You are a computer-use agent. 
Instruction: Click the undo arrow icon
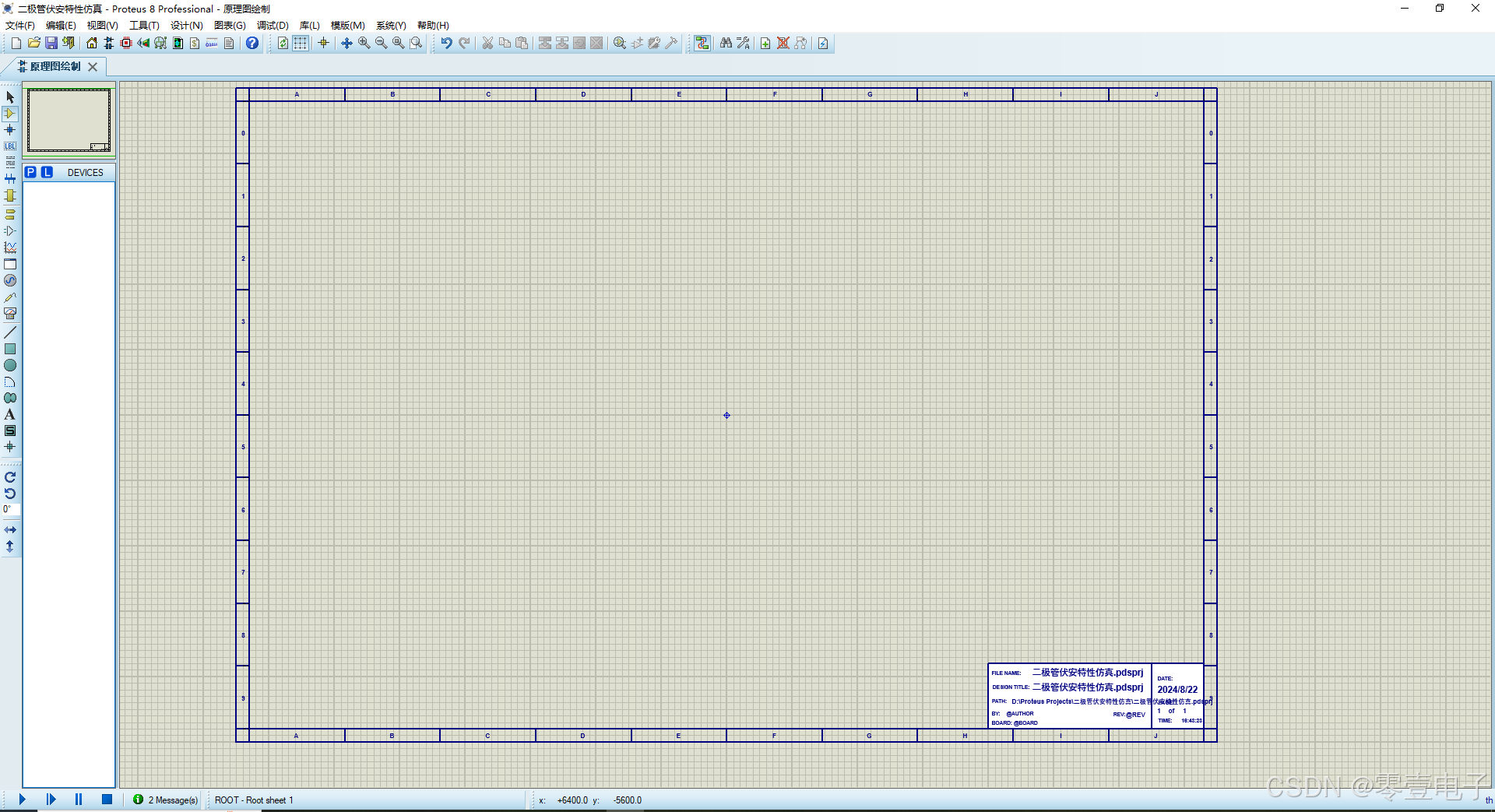pyautogui.click(x=446, y=44)
